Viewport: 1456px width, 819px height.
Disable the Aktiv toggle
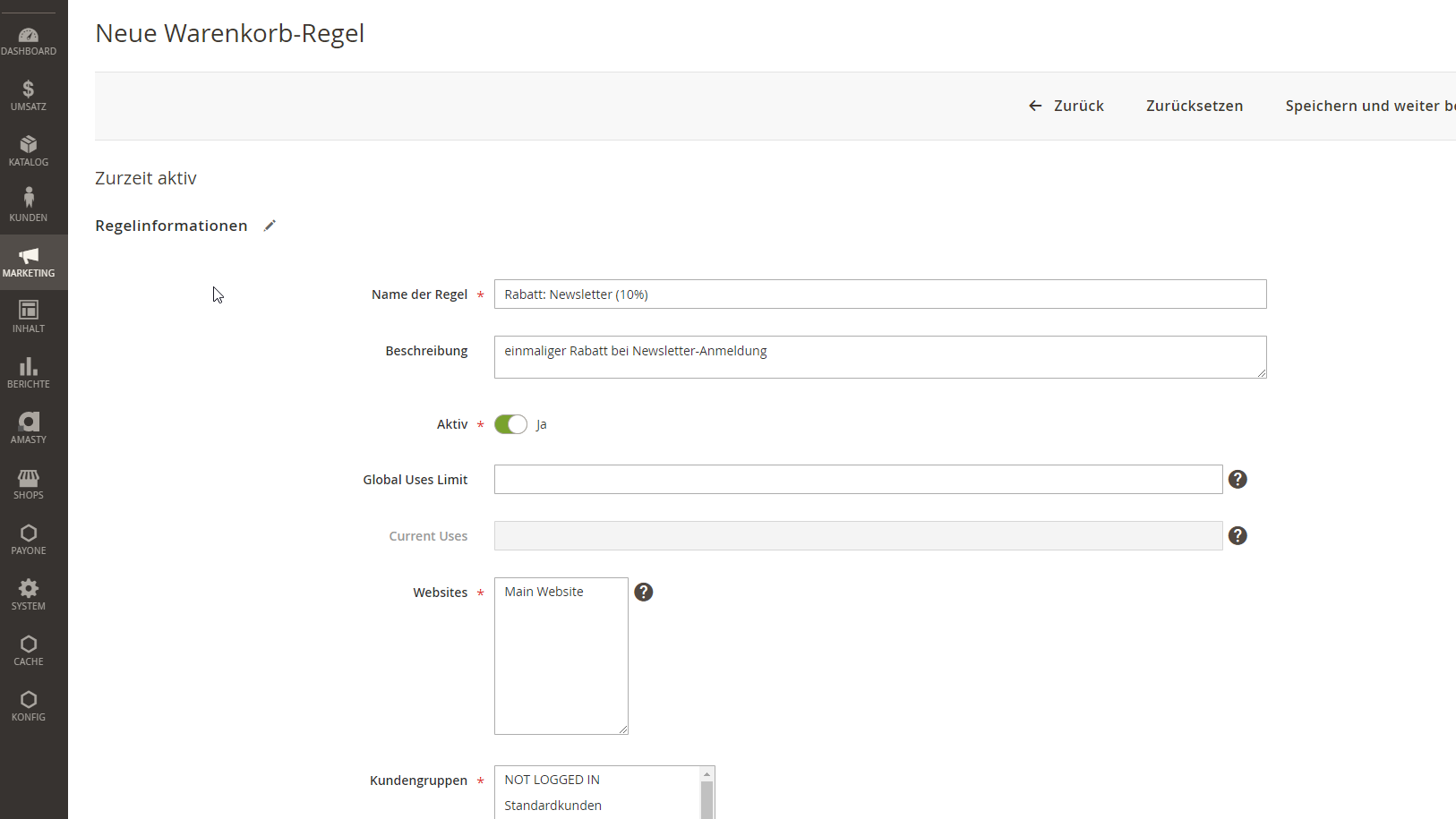(x=510, y=423)
